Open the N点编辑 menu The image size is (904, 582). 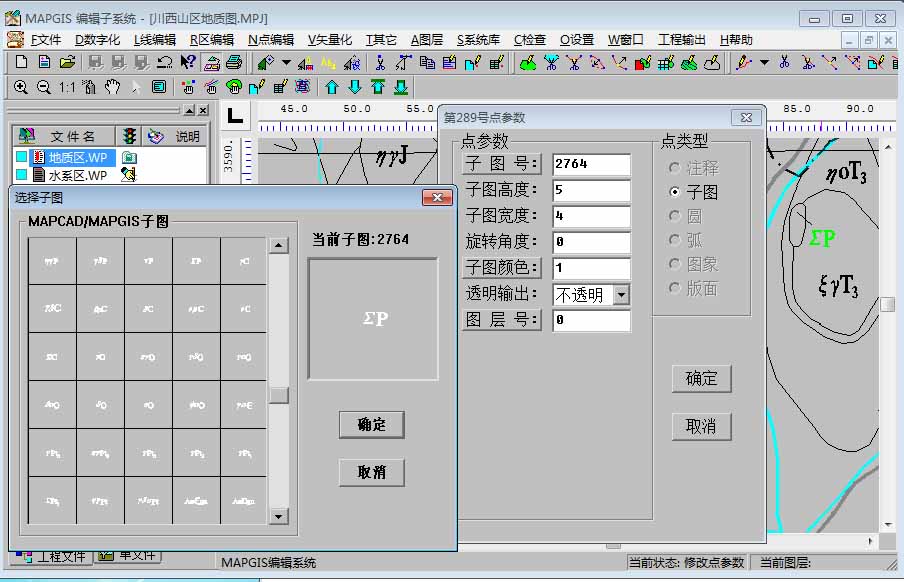click(271, 40)
